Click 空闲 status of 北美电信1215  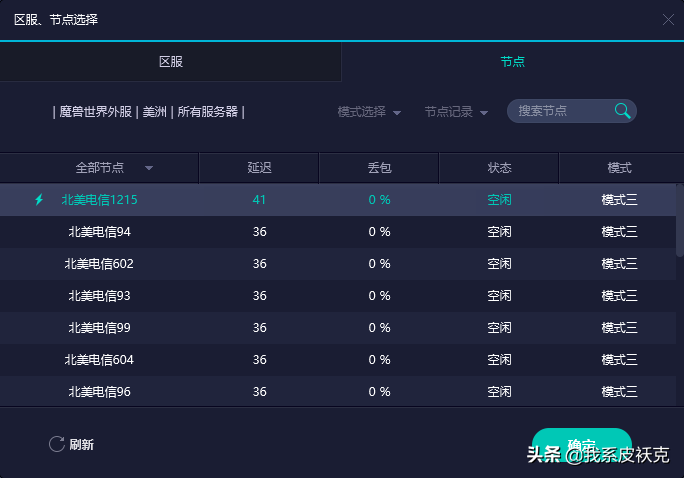[499, 200]
